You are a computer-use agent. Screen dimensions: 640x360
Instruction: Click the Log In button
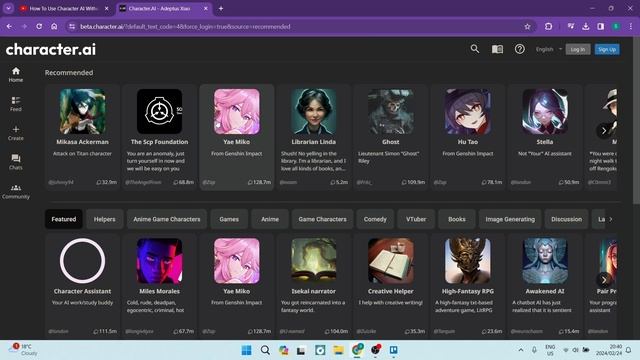click(578, 49)
